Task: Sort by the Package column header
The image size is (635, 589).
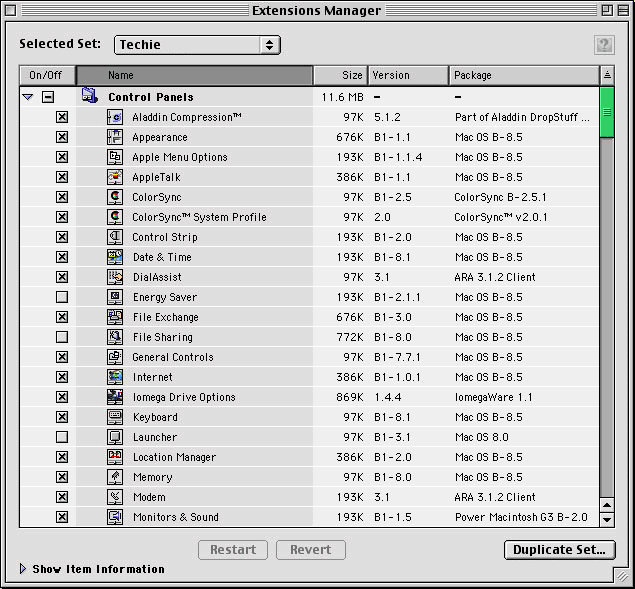Action: 524,75
